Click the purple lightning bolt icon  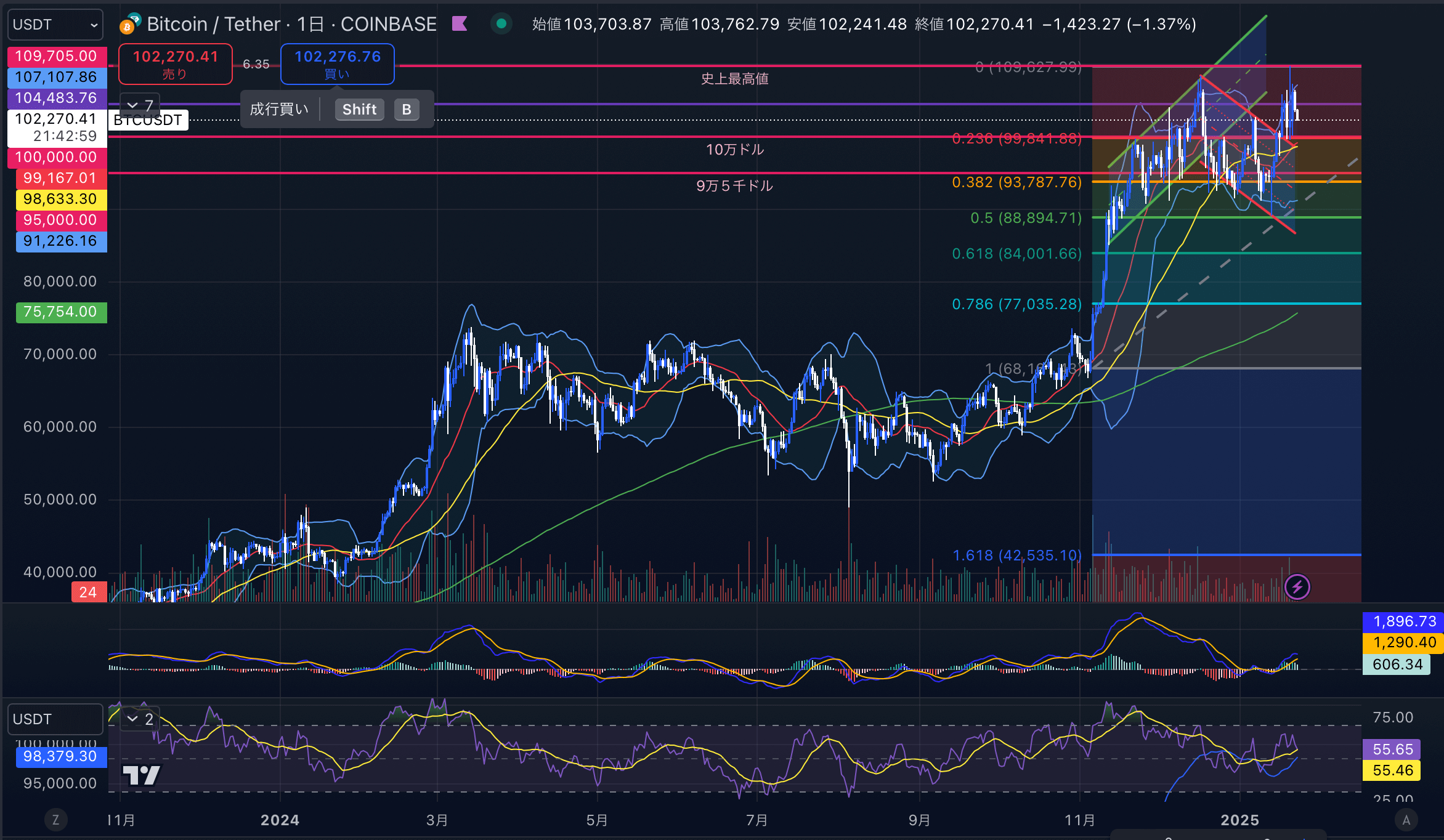pos(1297,587)
